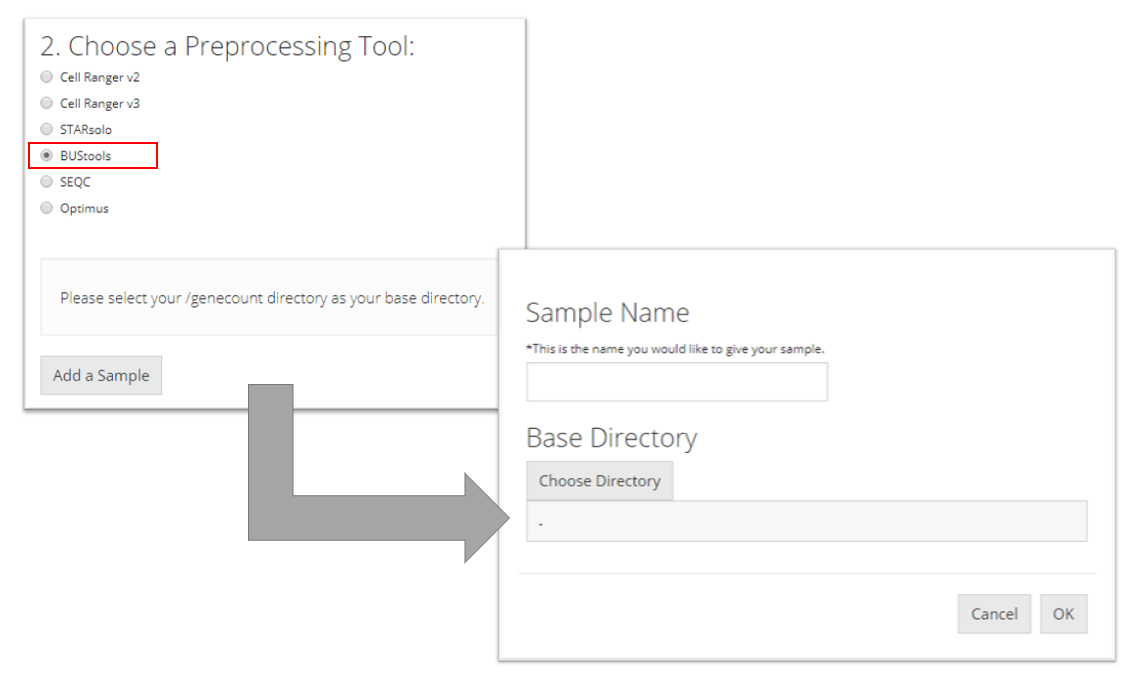Click the 'Sample Name' heading
The height and width of the screenshot is (685, 1144).
coord(607,313)
